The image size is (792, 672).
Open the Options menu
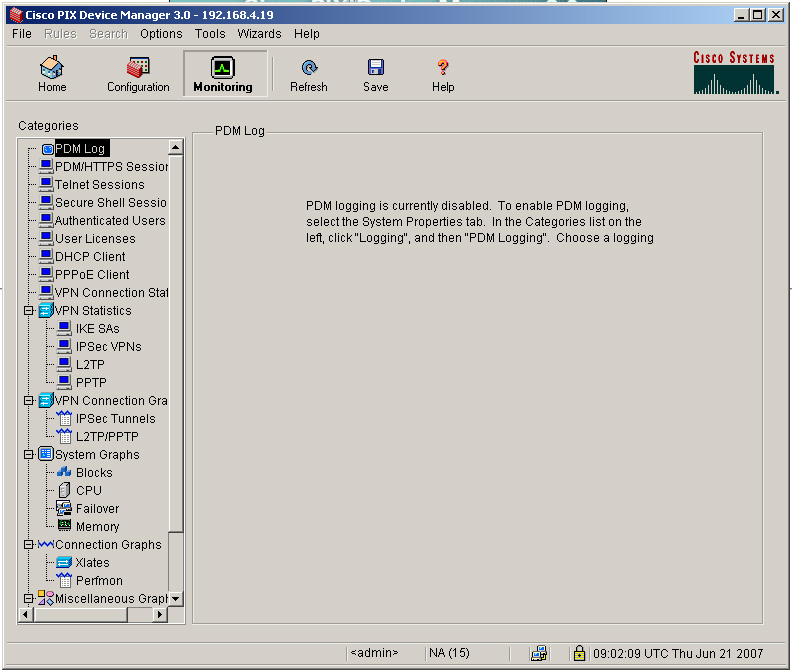(x=161, y=34)
